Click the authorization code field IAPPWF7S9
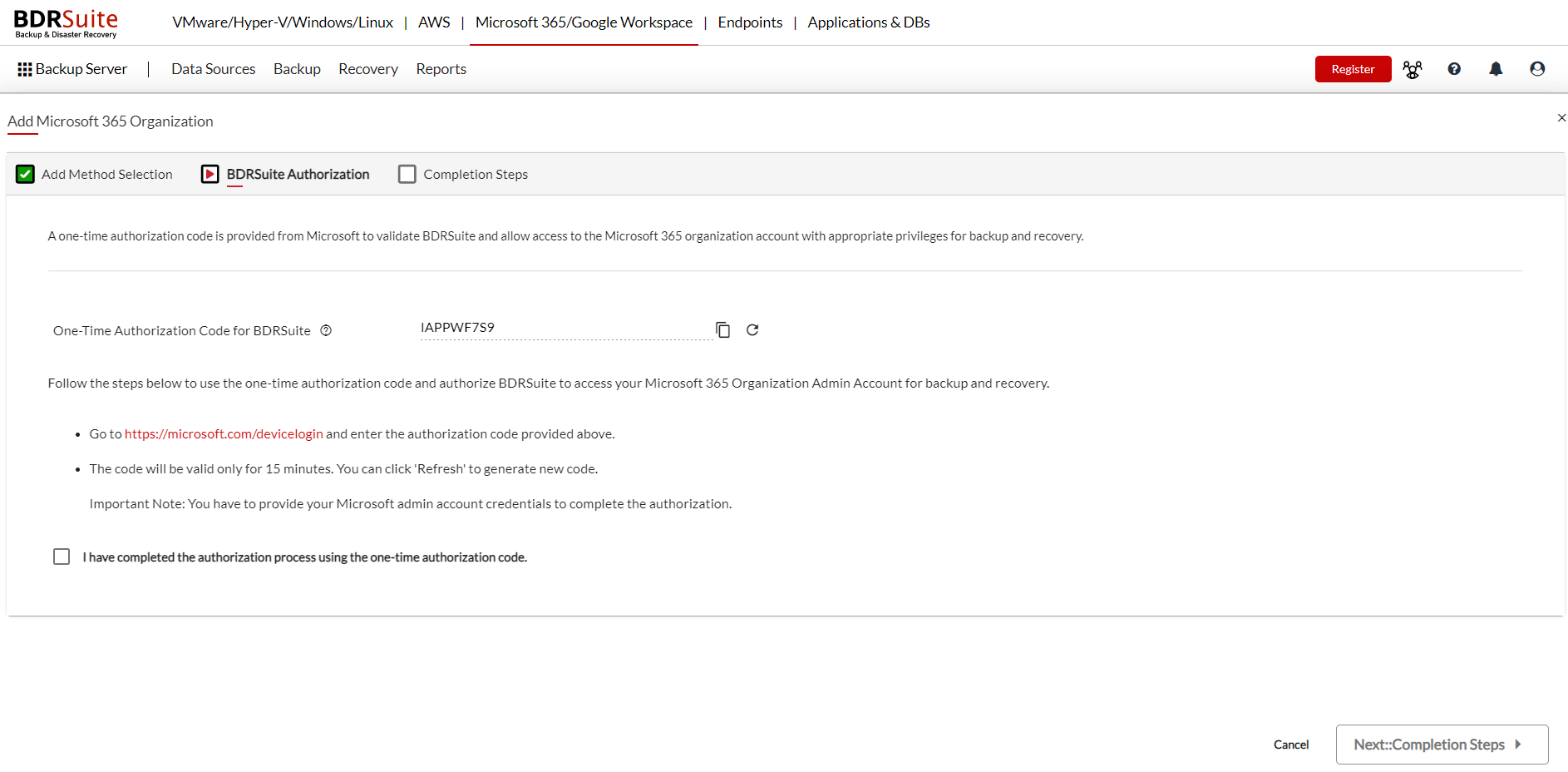The height and width of the screenshot is (772, 1568). click(x=565, y=328)
